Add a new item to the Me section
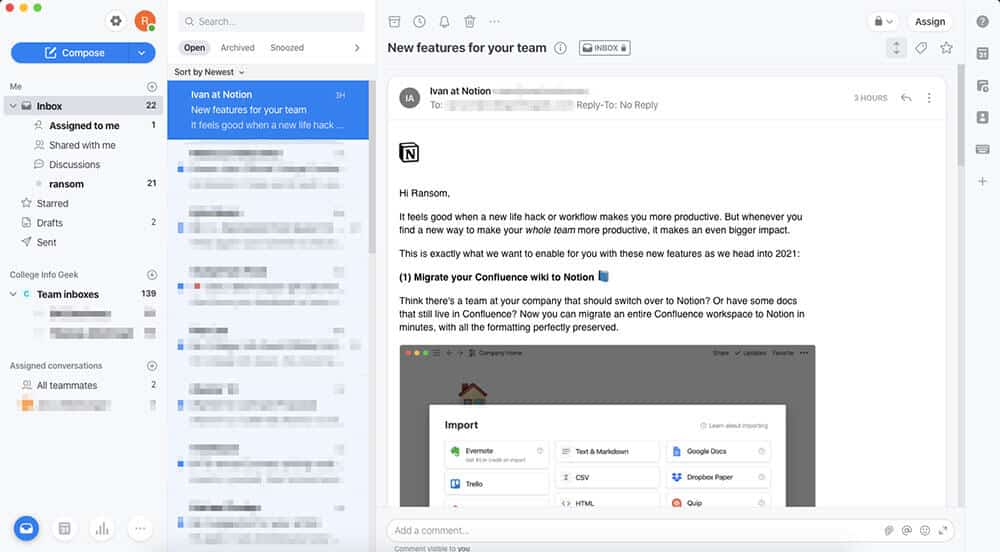This screenshot has height=552, width=1000. click(152, 87)
